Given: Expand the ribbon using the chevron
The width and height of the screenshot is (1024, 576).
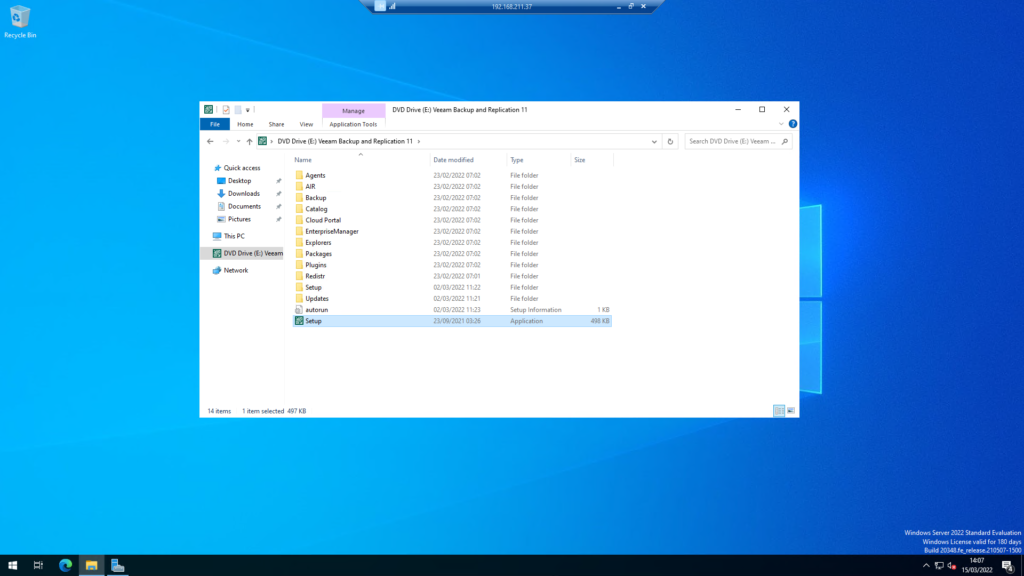Looking at the screenshot, I should point(781,123).
